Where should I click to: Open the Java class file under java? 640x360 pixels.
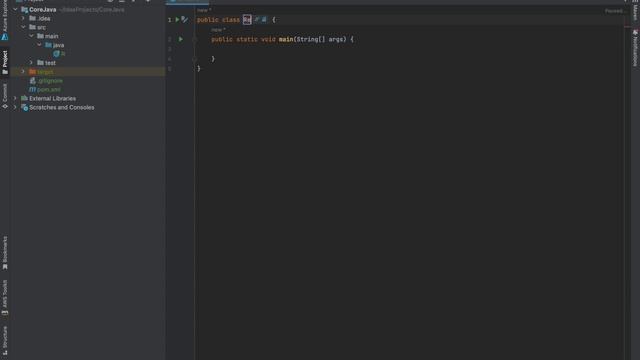(60, 54)
